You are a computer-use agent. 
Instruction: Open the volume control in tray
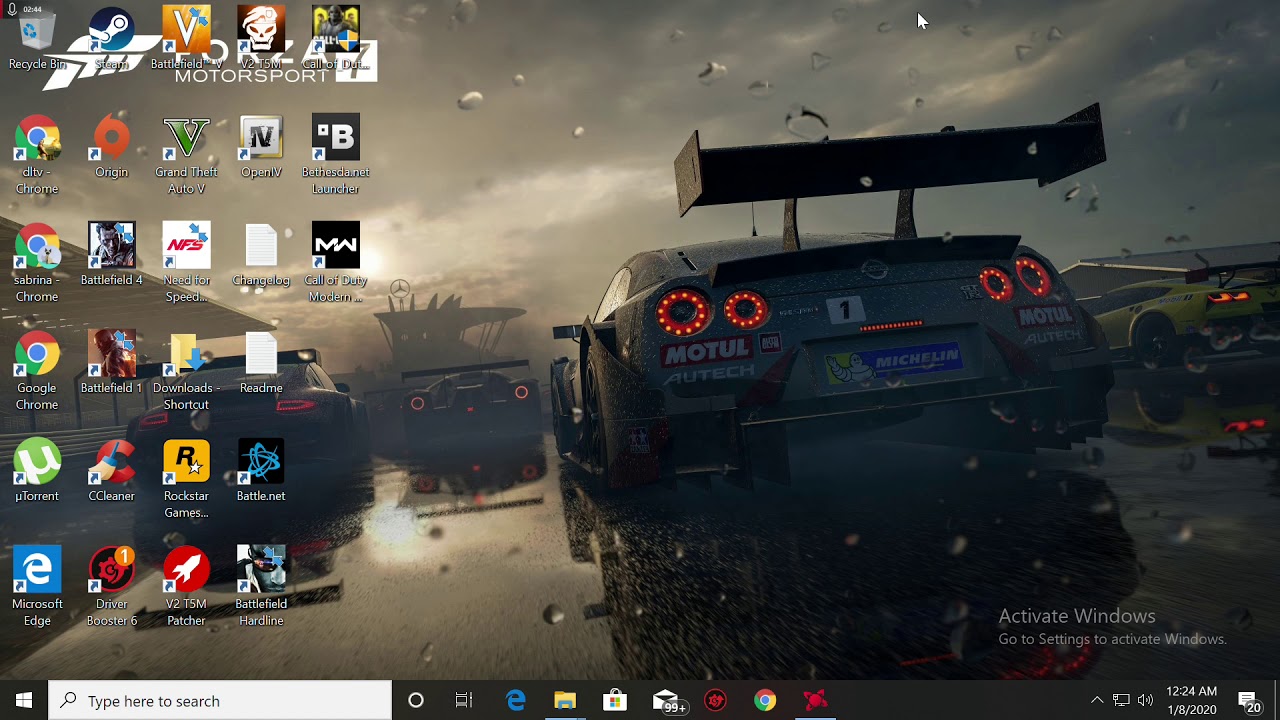tap(1145, 701)
